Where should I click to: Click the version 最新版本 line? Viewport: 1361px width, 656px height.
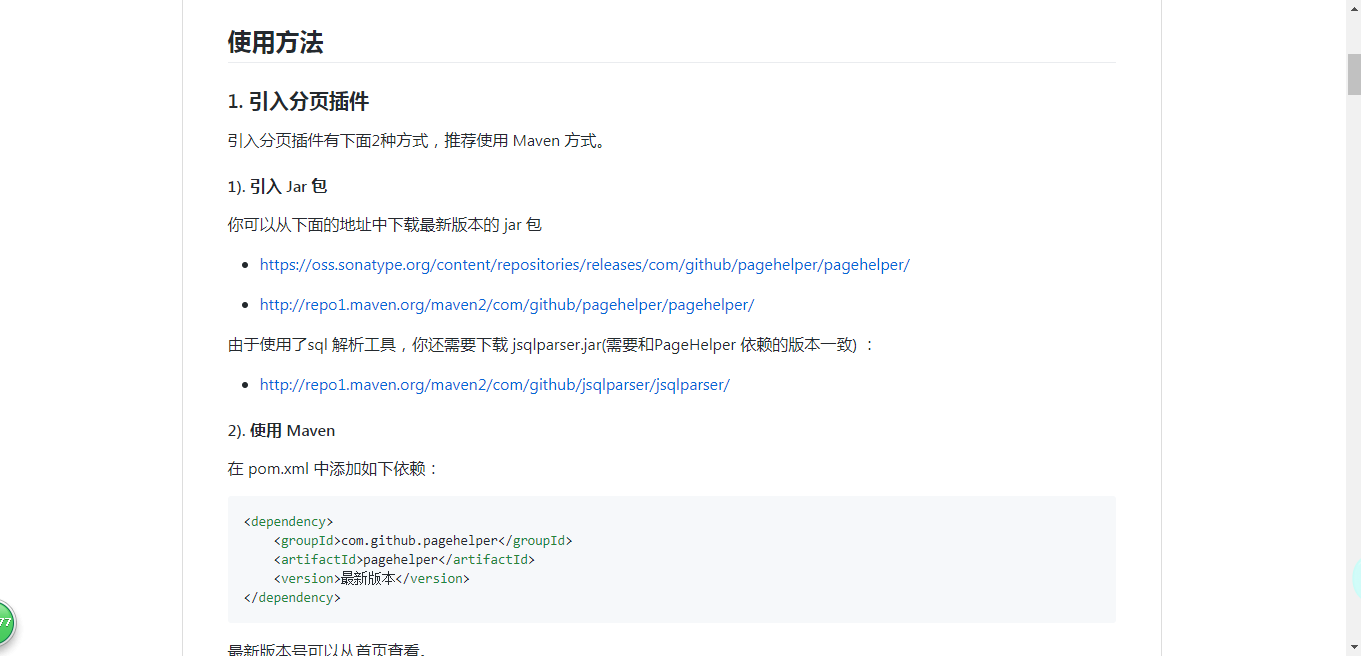[370, 578]
